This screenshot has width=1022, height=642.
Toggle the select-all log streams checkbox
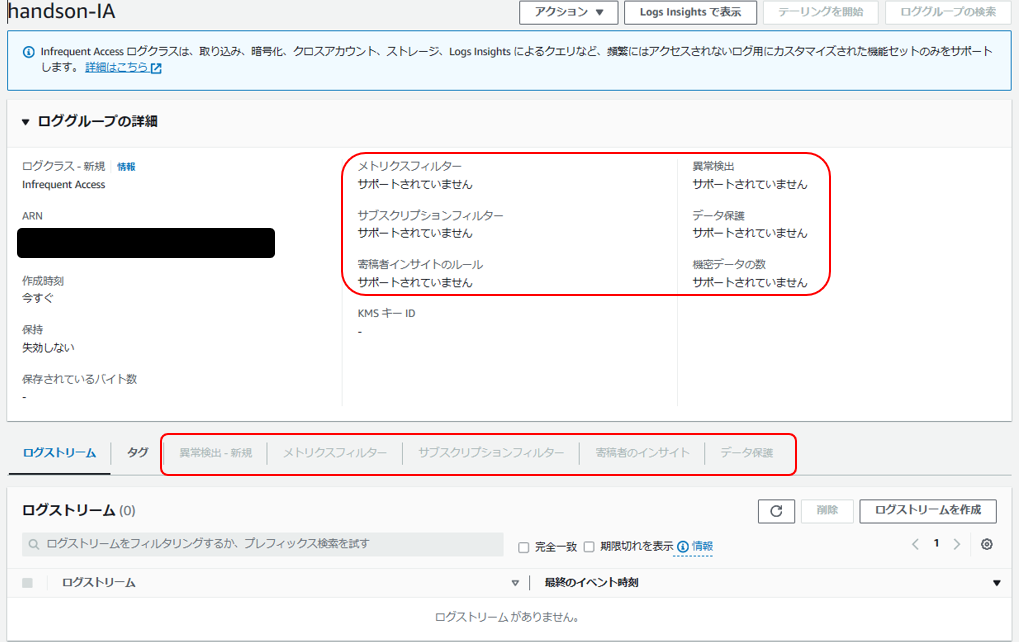coord(27,583)
